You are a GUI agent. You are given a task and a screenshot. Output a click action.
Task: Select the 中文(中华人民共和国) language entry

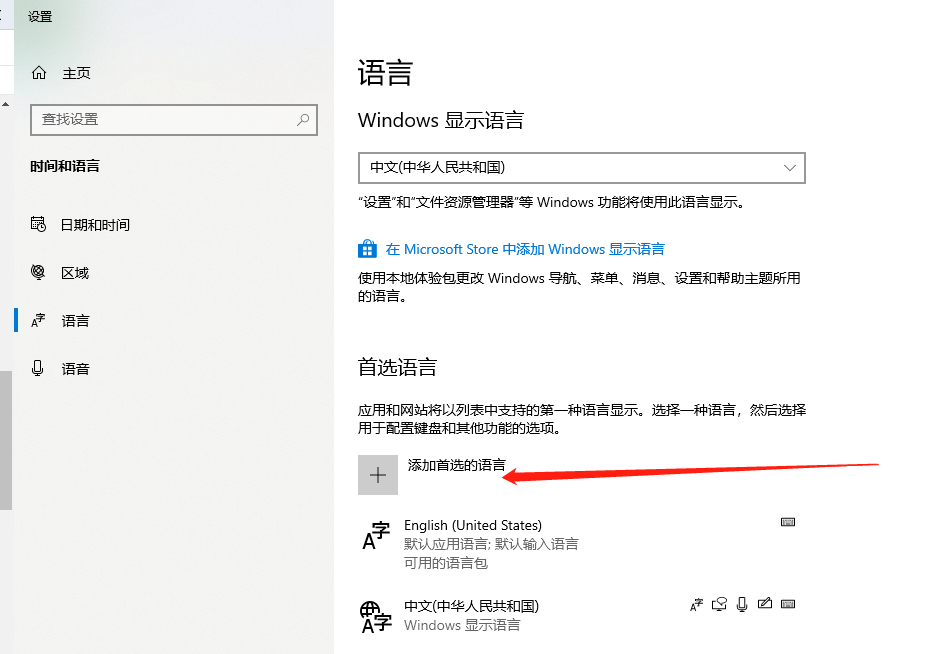click(471, 607)
